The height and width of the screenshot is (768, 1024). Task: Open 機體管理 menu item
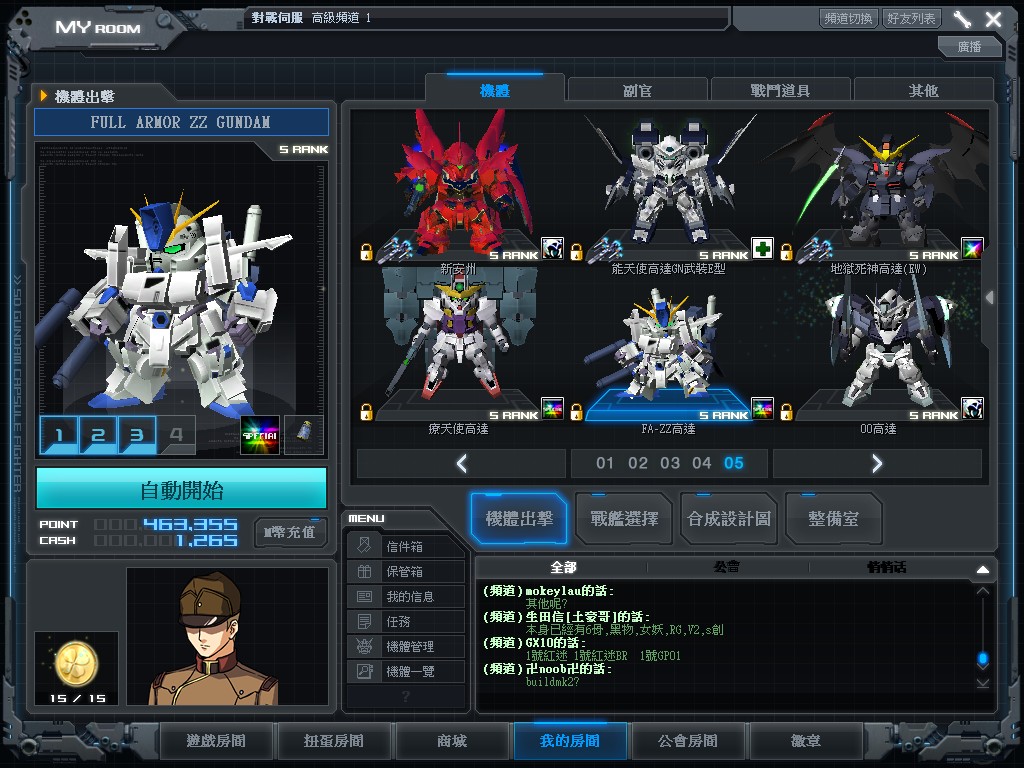coord(406,647)
